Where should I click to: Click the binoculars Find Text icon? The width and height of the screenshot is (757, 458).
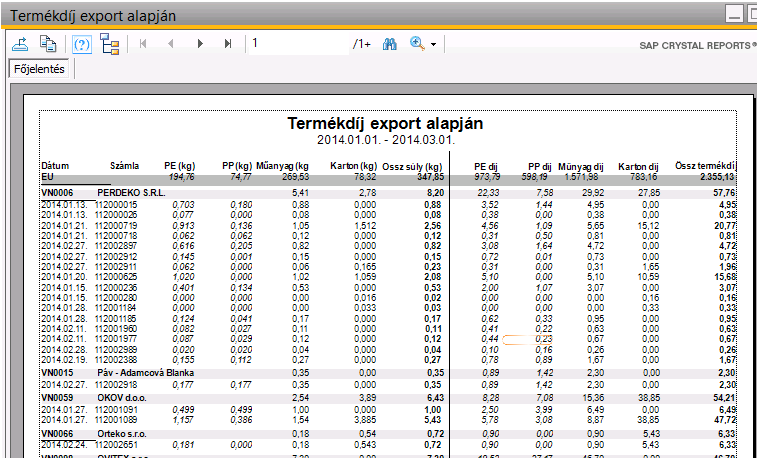point(390,44)
